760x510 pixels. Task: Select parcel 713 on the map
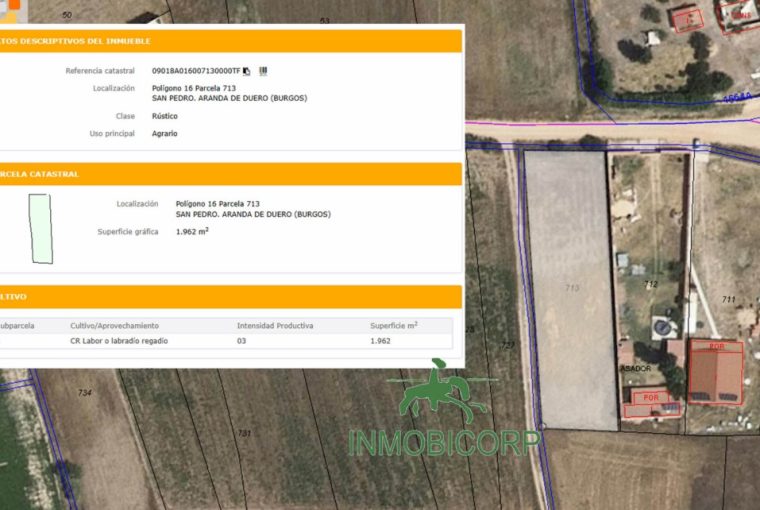click(x=572, y=288)
